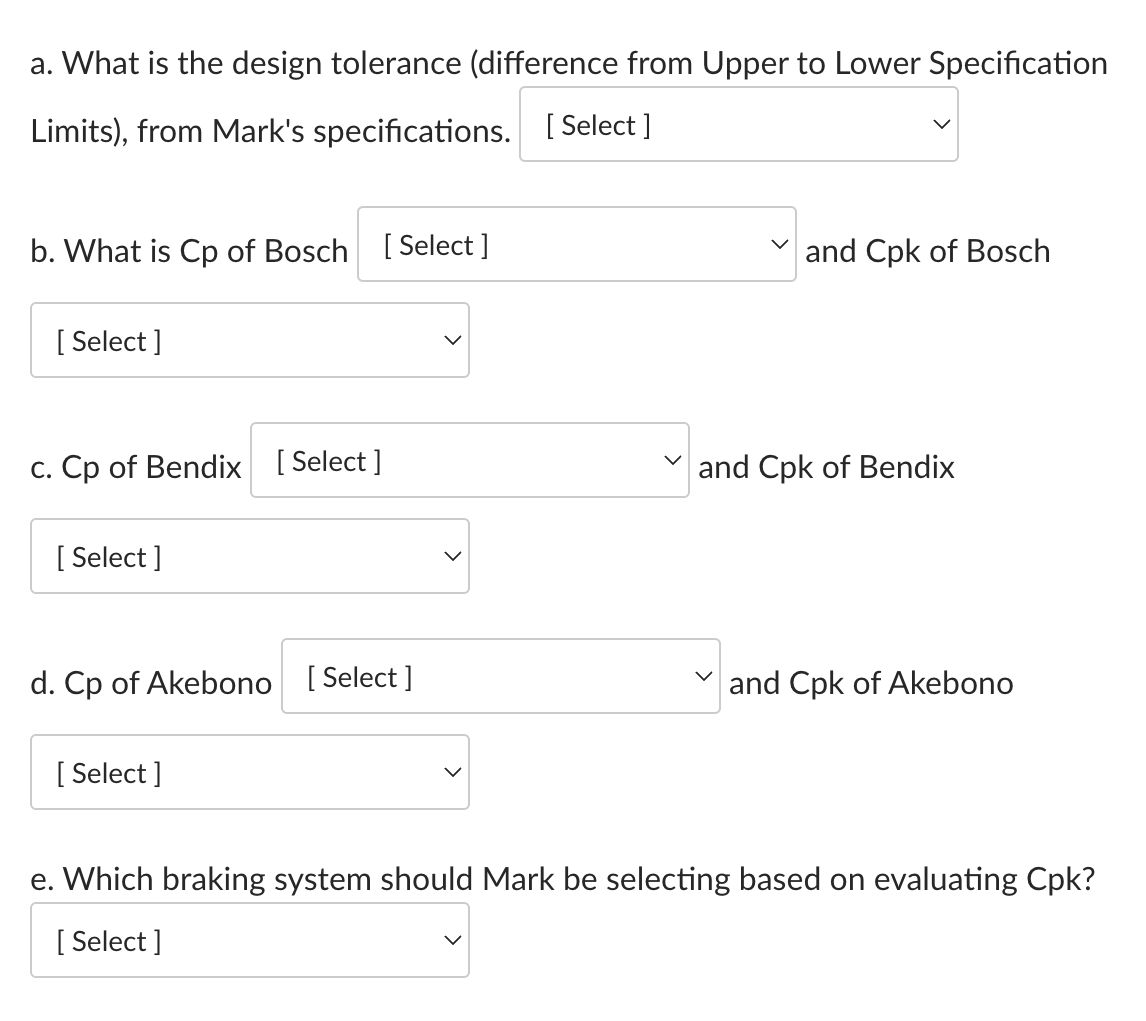This screenshot has width=1146, height=1021.
Task: Click the "and Cpk of Bosch" label
Action: click(x=927, y=251)
